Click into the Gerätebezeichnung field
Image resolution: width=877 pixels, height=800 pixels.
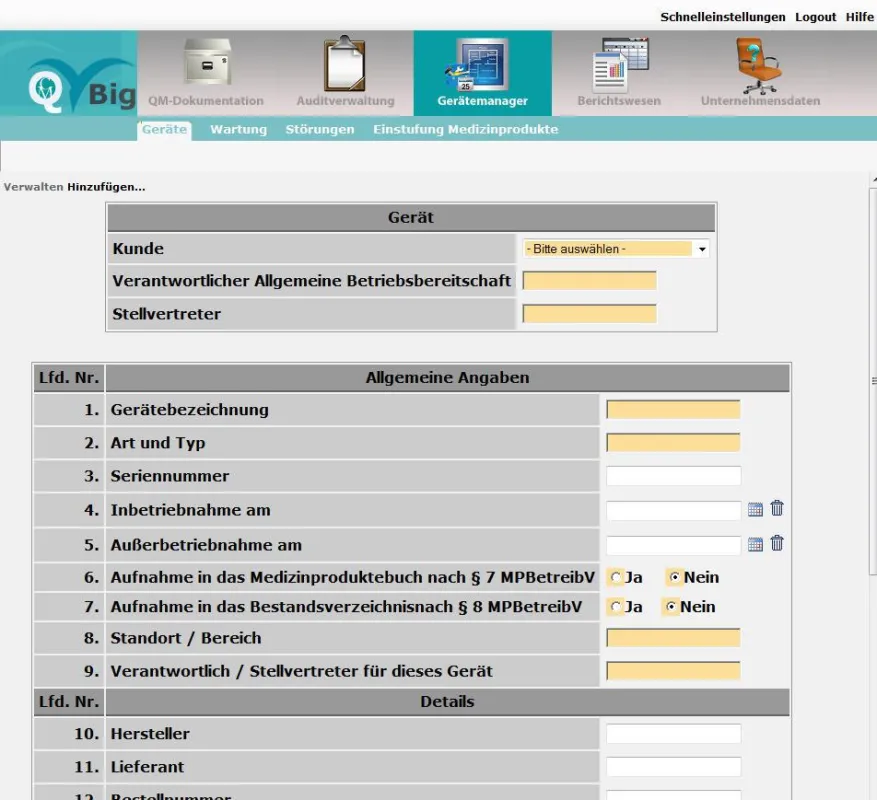[673, 410]
